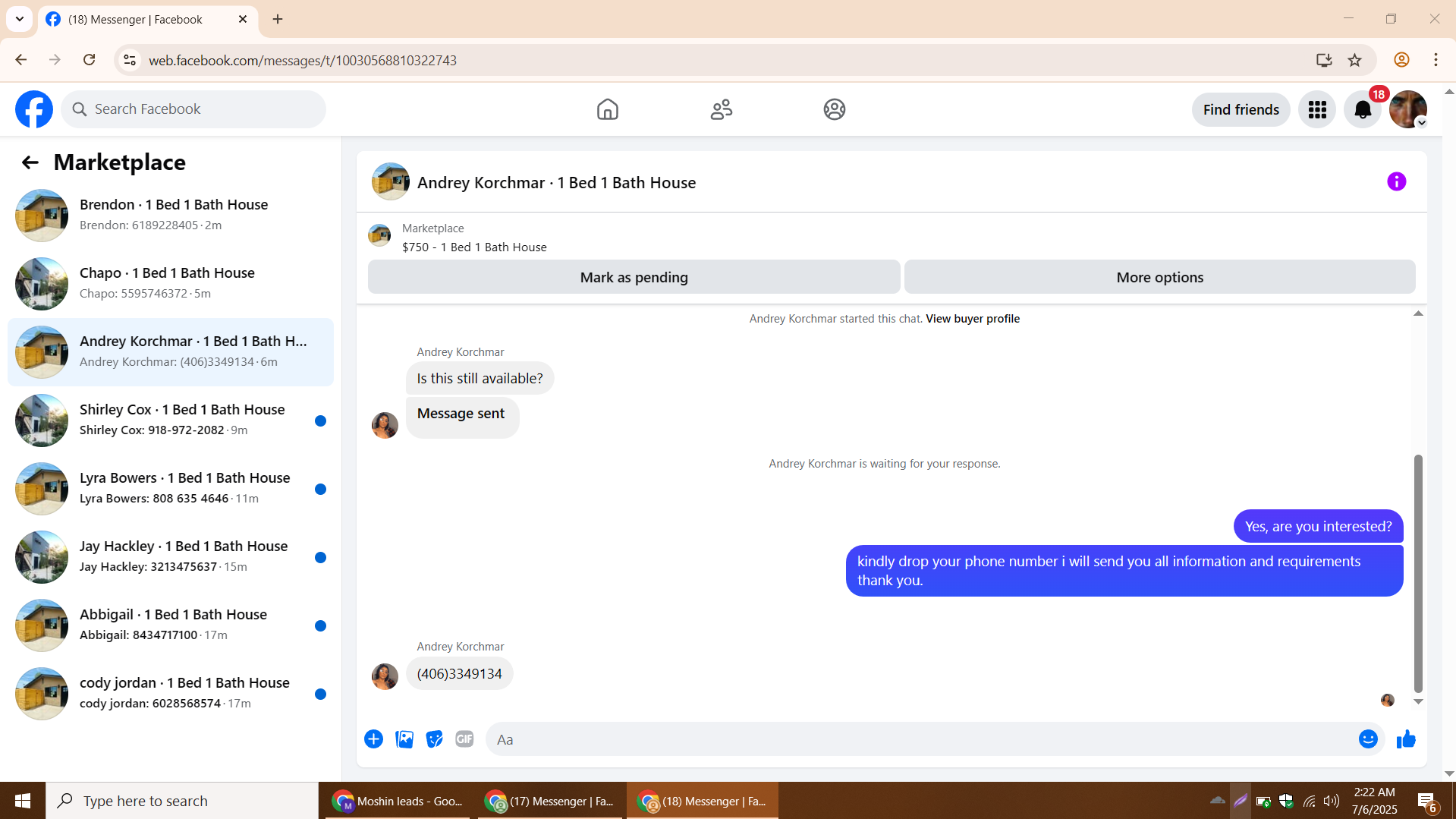Open the Home feed icon
The image size is (1456, 819).
pyautogui.click(x=607, y=109)
